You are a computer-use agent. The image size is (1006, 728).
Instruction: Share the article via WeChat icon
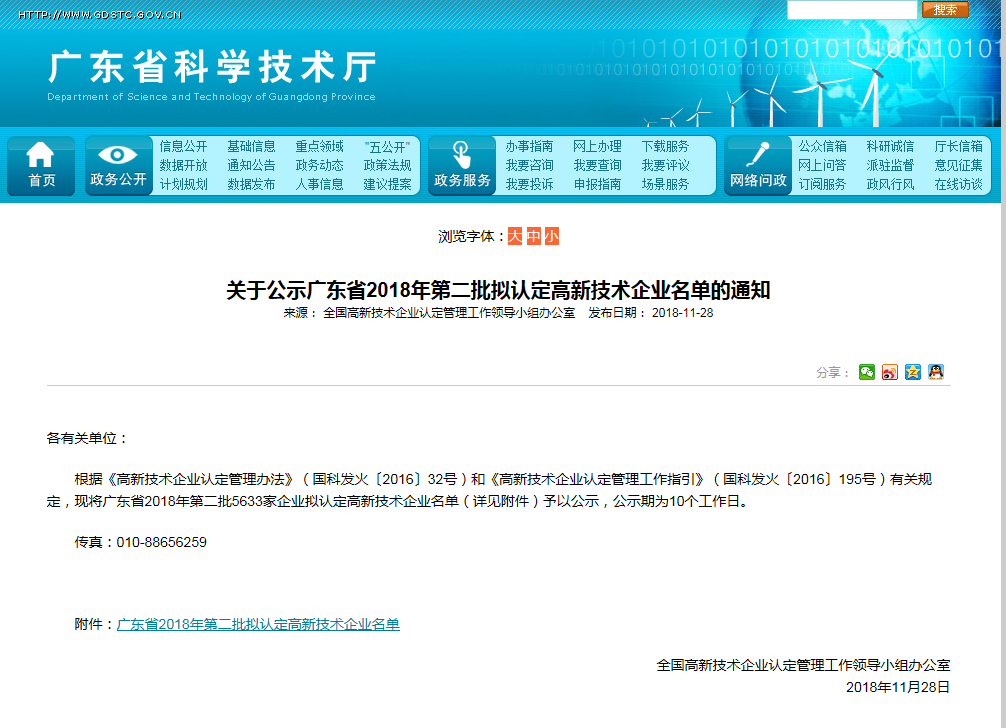pyautogui.click(x=866, y=372)
